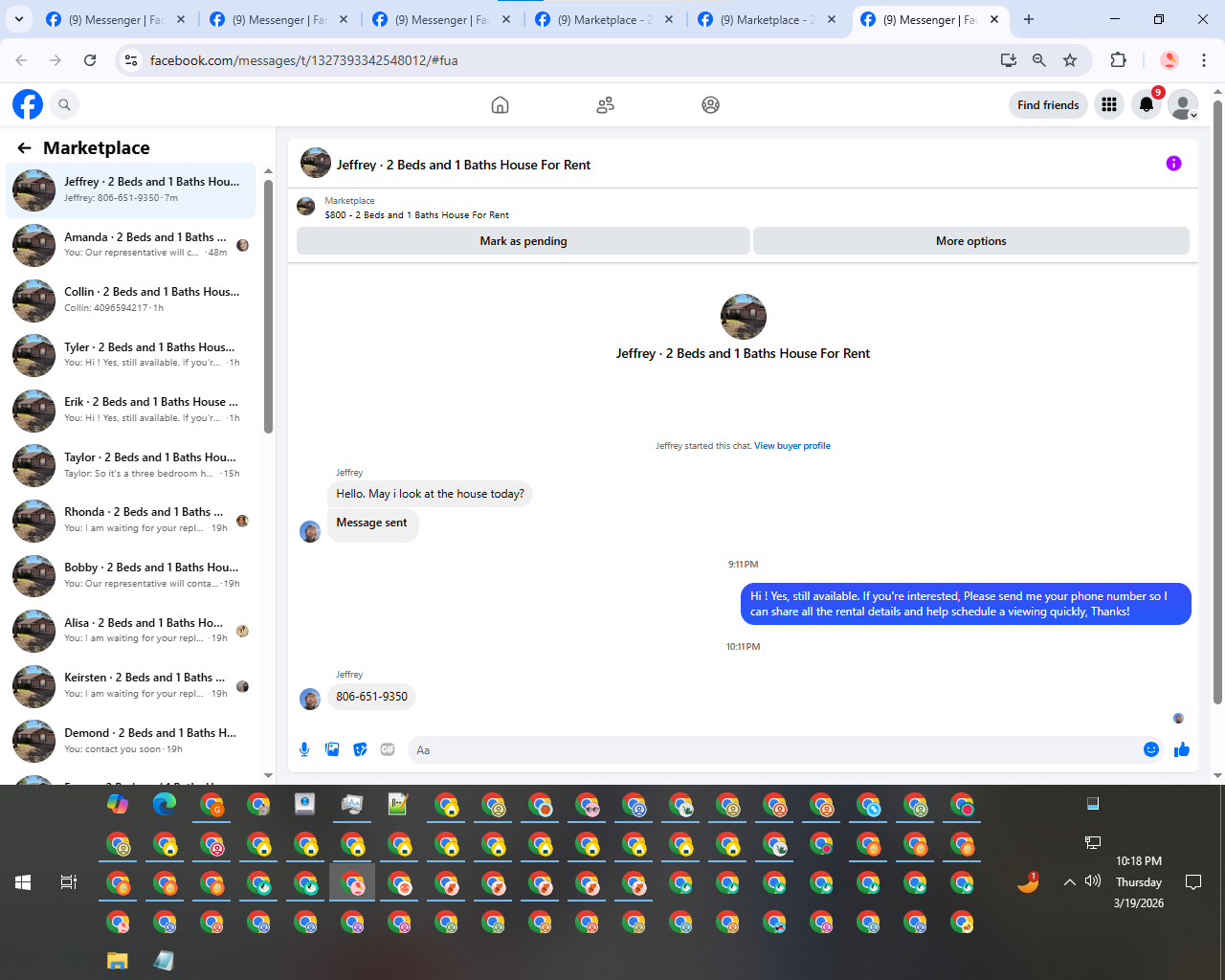Click the zoom magnifier in address bar

pyautogui.click(x=1038, y=60)
